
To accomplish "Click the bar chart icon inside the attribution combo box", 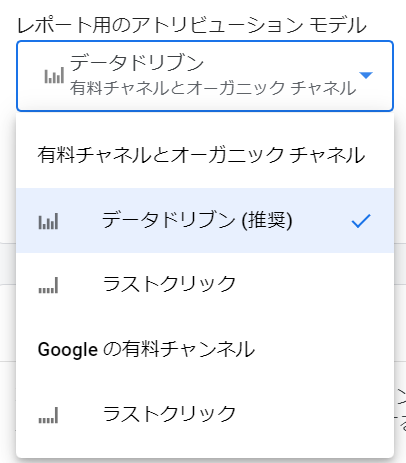I will coord(54,75).
